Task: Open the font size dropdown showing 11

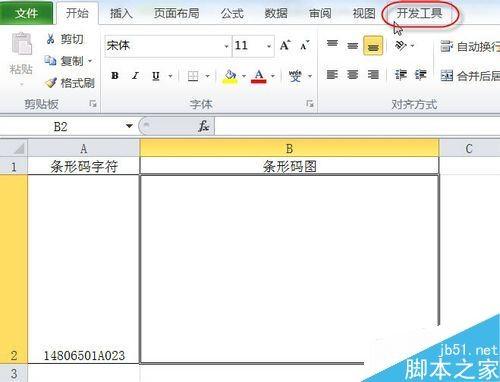Action: pyautogui.click(x=269, y=46)
